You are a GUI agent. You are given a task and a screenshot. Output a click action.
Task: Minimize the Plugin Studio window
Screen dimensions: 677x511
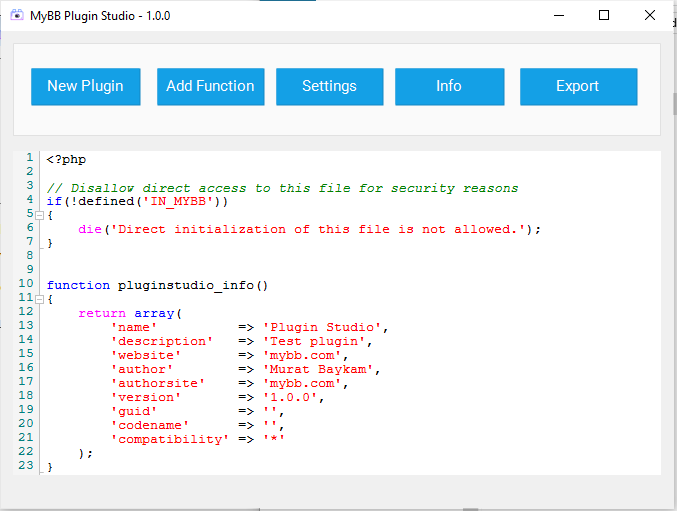557,15
